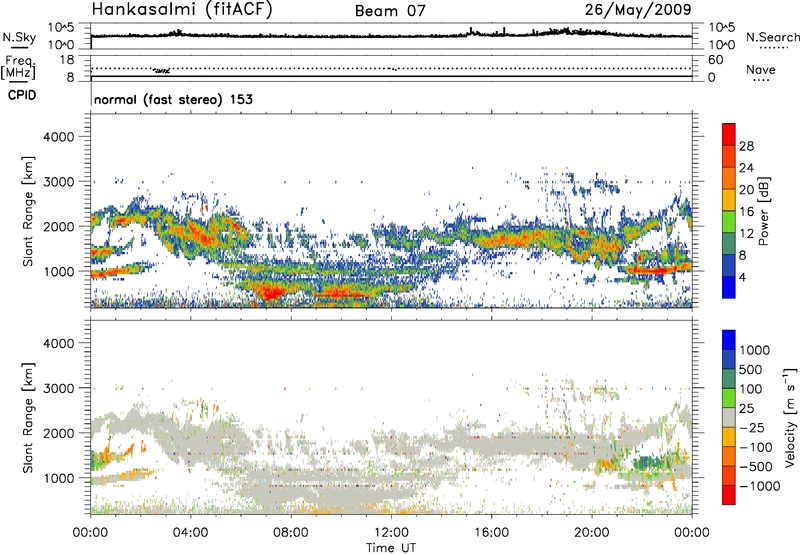Click the blue 1000 velocity colorbar segment
This screenshot has height=554, width=800.
click(729, 340)
